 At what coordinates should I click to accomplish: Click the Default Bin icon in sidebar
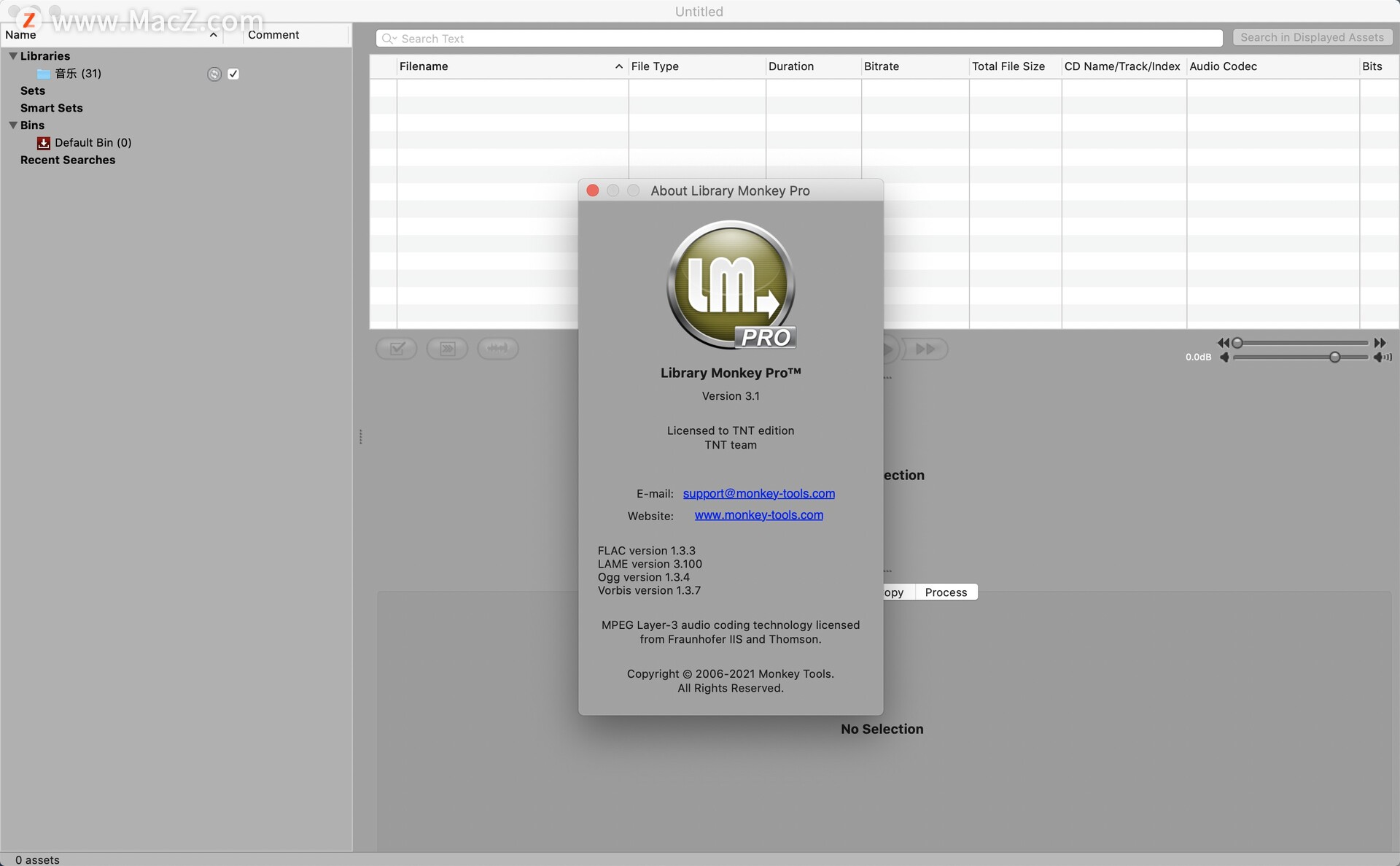coord(43,142)
